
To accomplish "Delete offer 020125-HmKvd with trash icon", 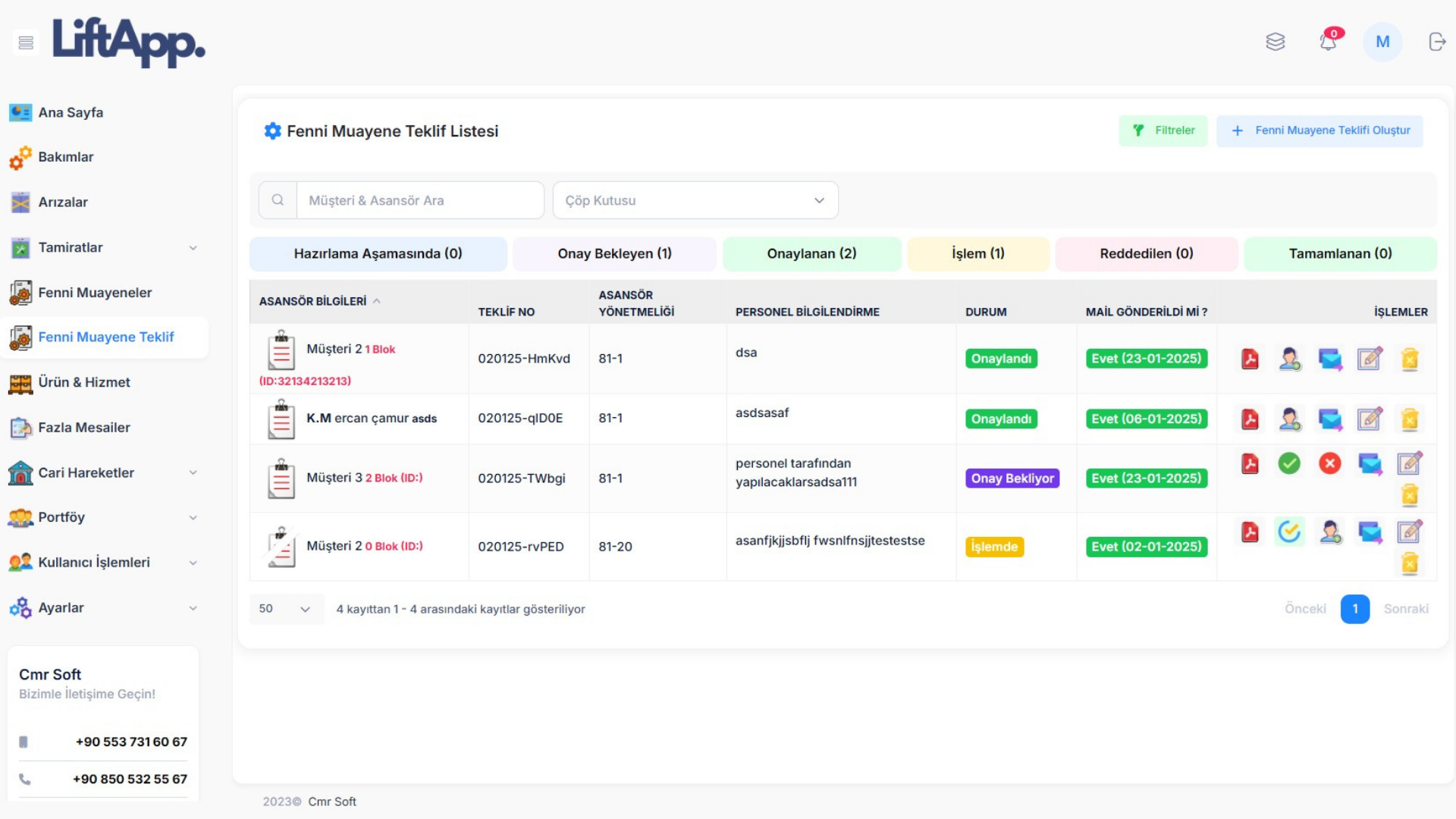I will [1410, 359].
